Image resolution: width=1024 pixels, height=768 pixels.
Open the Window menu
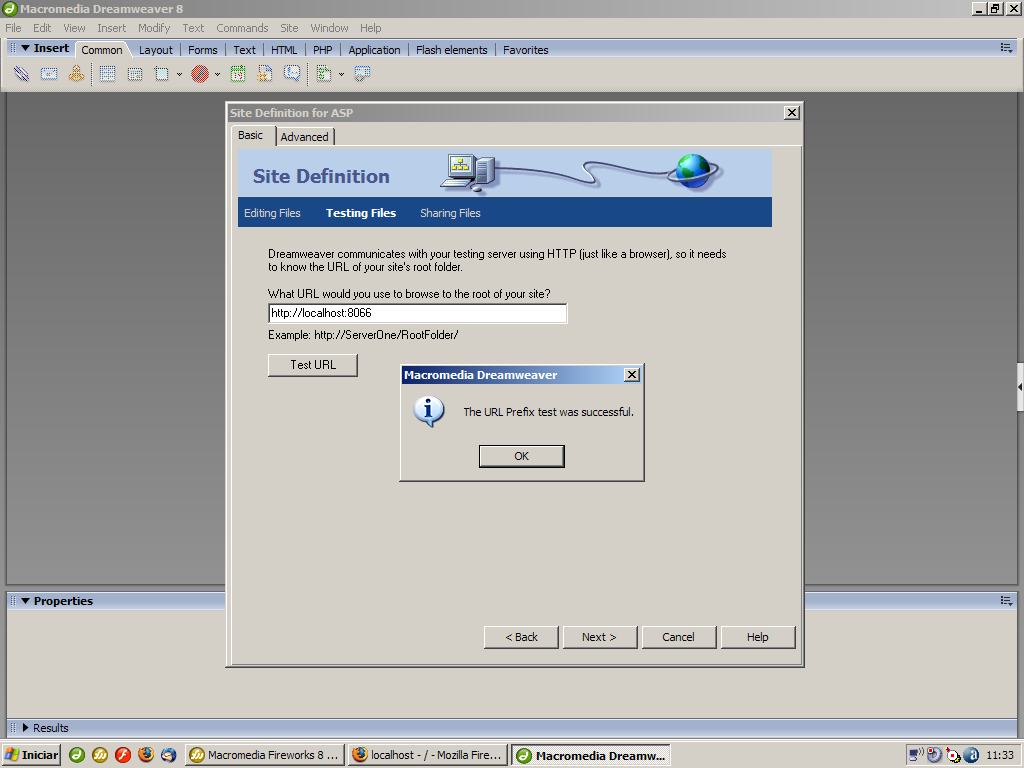click(329, 28)
